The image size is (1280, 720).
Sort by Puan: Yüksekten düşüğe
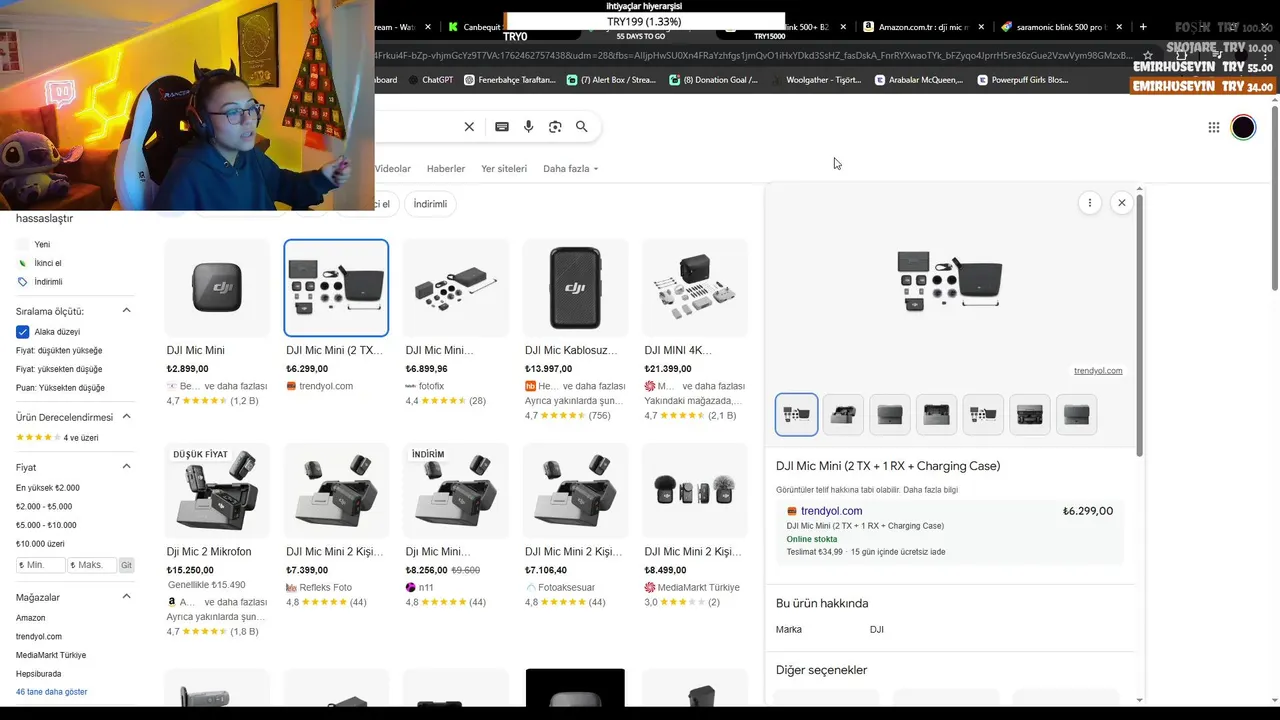60,388
